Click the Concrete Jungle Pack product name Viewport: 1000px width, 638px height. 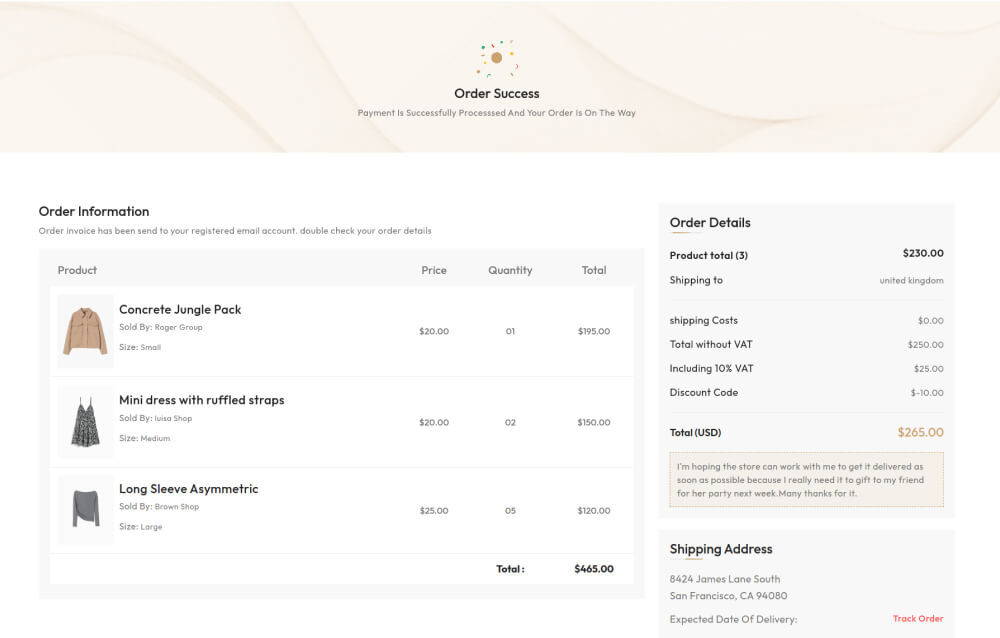click(x=180, y=310)
